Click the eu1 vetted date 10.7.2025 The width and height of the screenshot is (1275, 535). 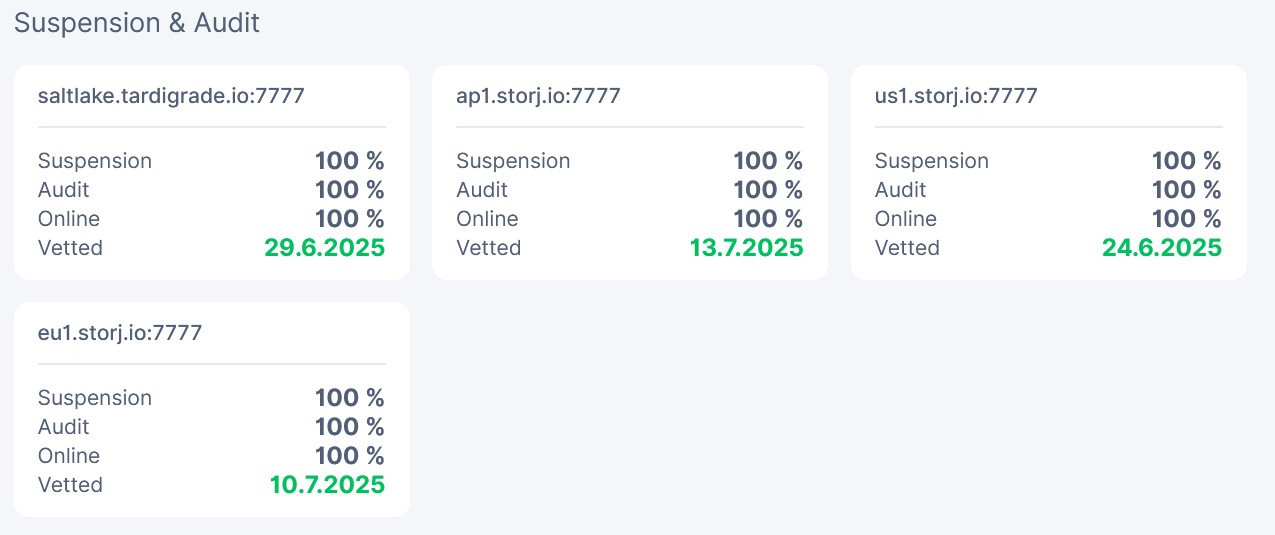[327, 485]
